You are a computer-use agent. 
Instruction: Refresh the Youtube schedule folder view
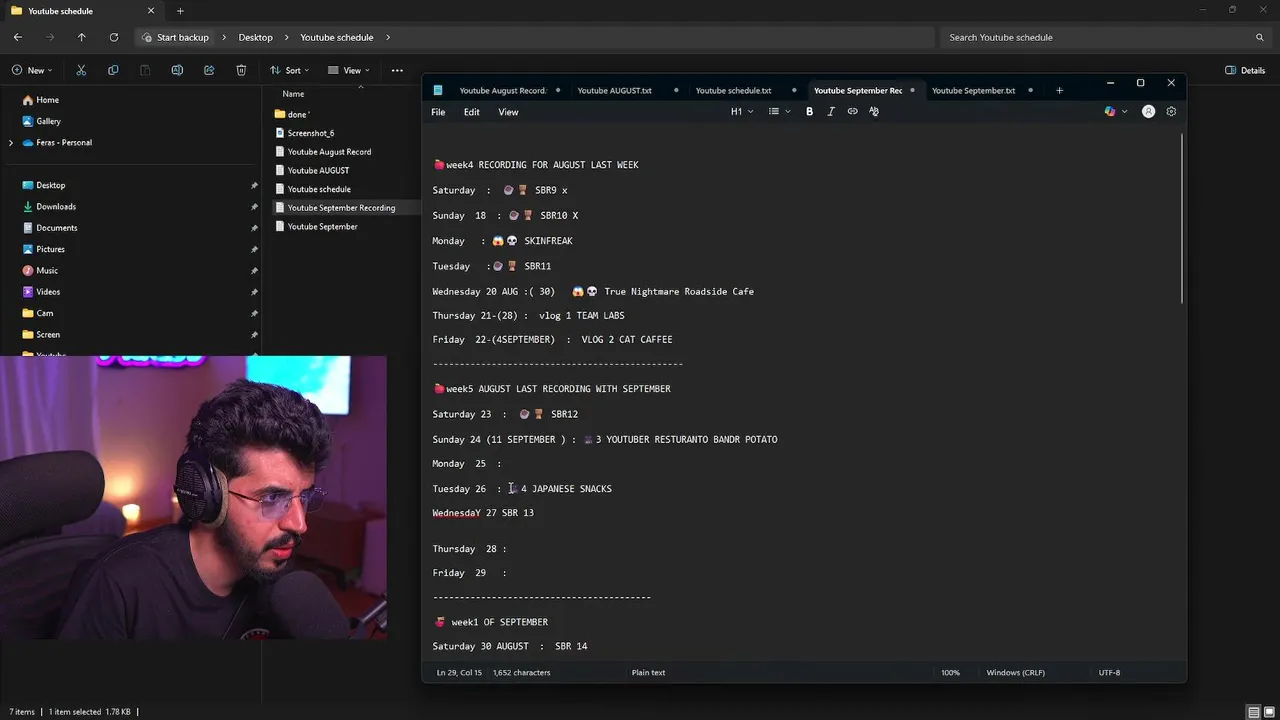pyautogui.click(x=114, y=37)
